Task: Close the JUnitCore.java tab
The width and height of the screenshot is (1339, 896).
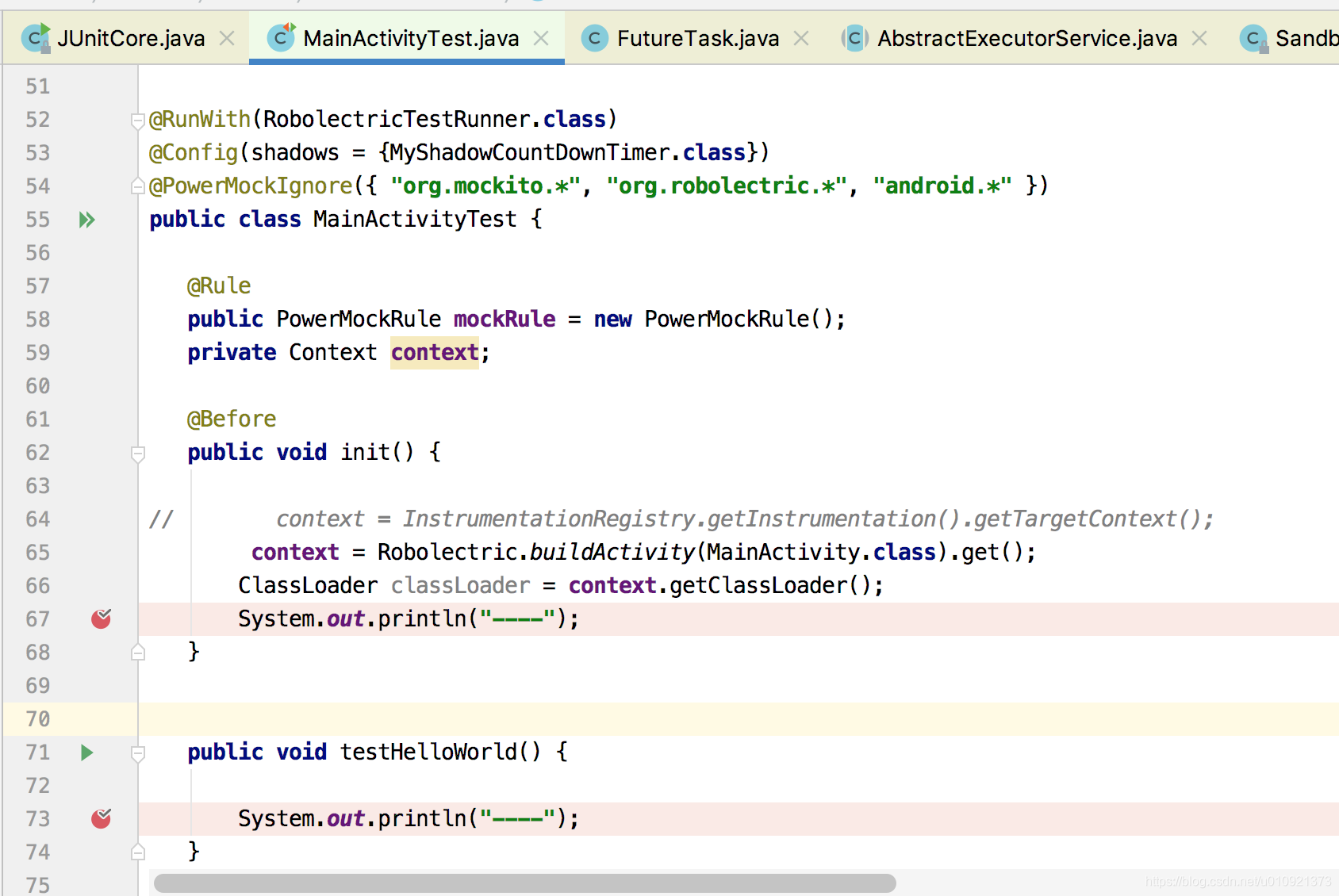Action: (x=227, y=38)
